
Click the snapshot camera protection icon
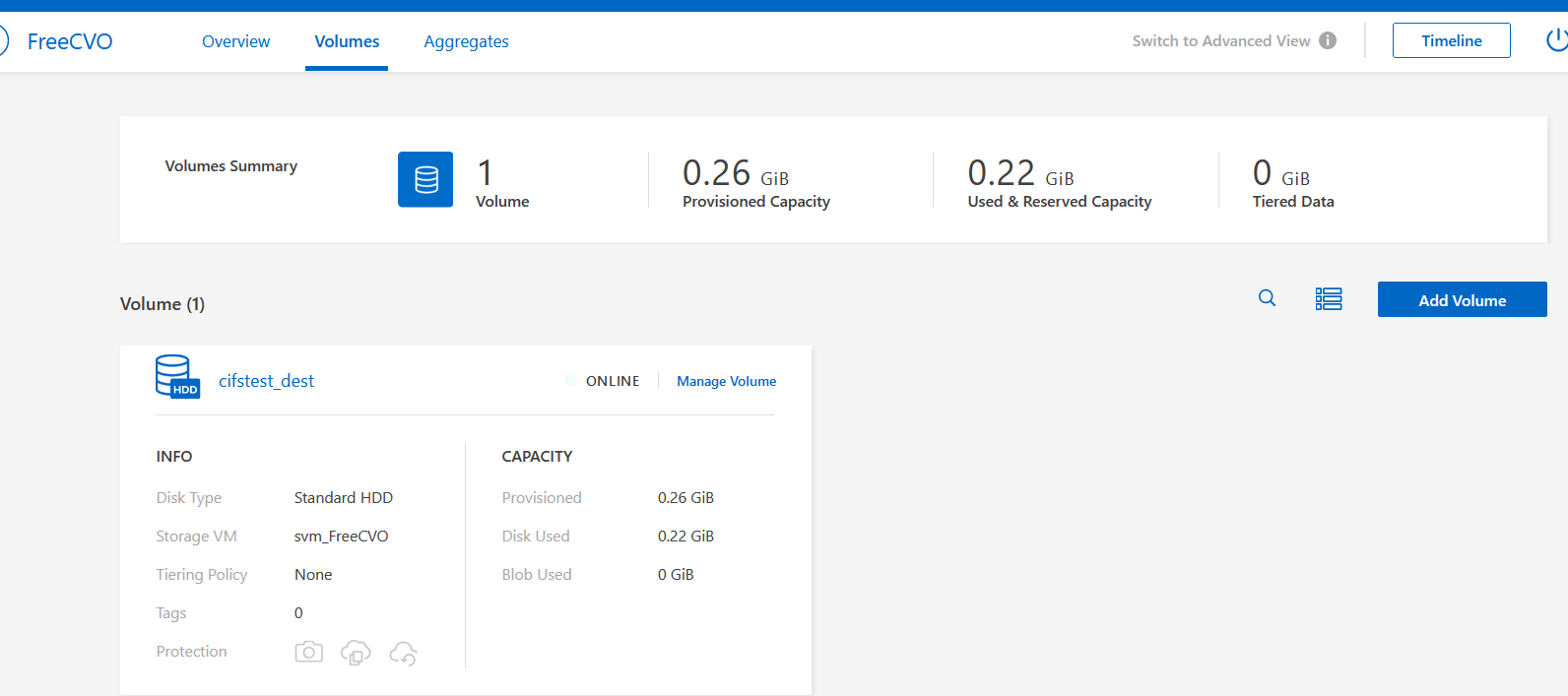pos(308,652)
